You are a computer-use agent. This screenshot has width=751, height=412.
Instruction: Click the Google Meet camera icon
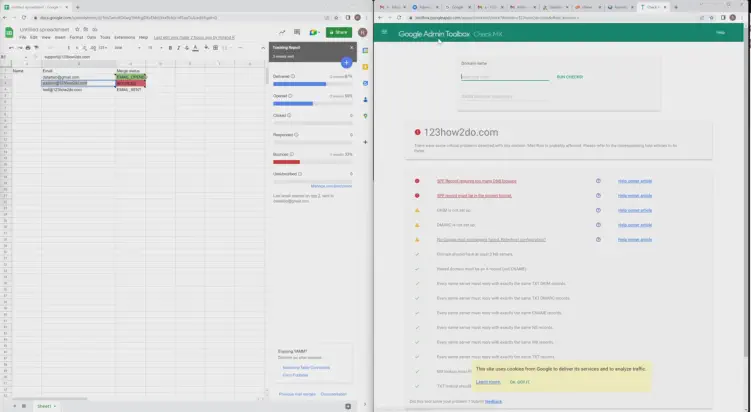coord(311,32)
